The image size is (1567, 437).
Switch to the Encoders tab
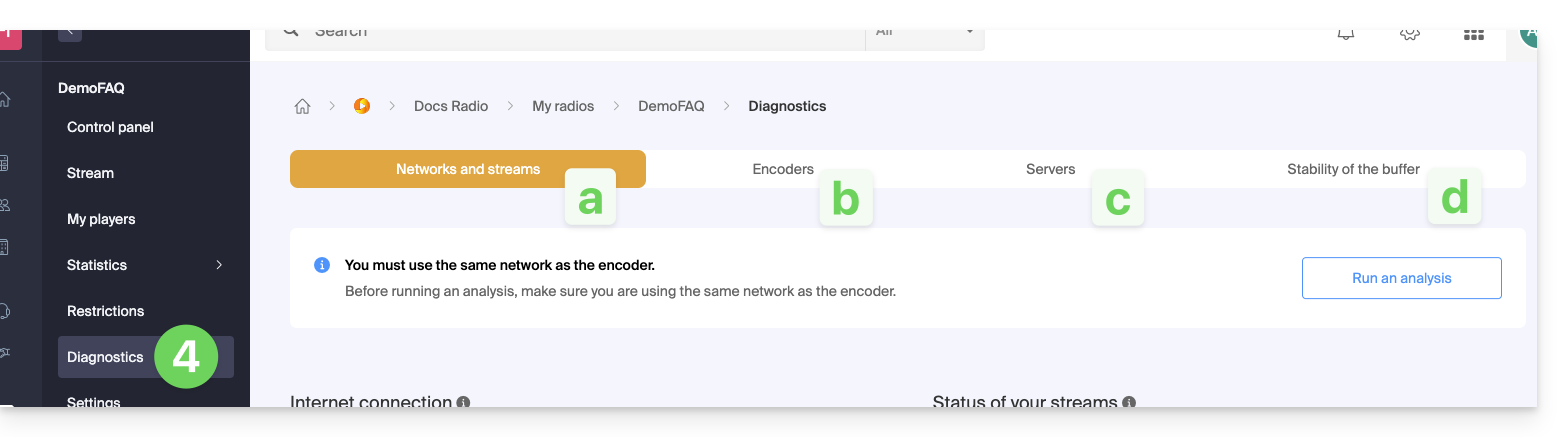tap(783, 169)
